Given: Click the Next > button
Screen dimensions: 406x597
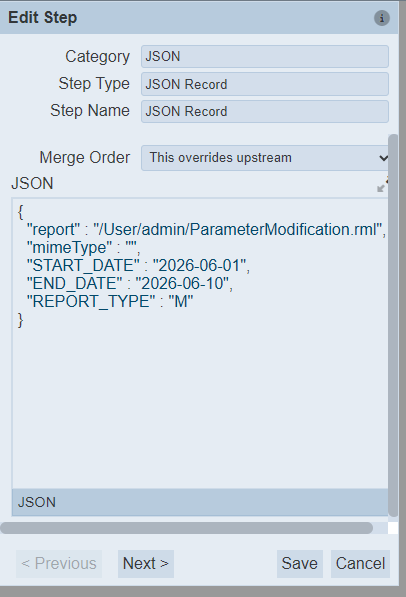Looking at the screenshot, I should (146, 563).
